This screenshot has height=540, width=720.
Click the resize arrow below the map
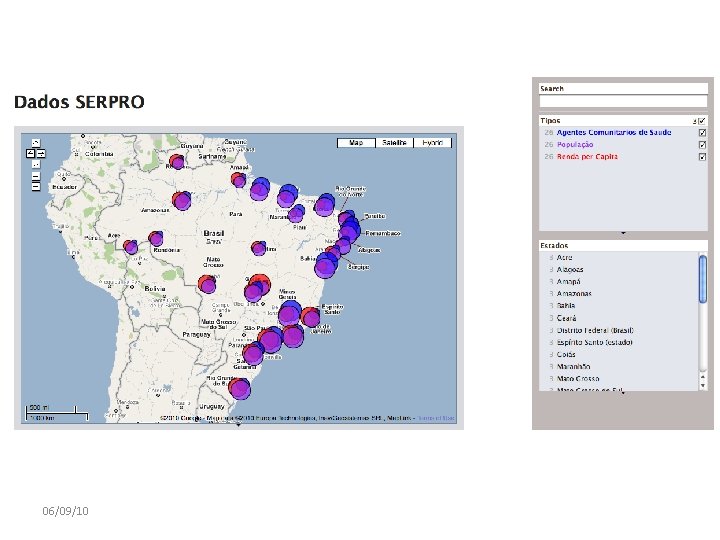(x=238, y=425)
